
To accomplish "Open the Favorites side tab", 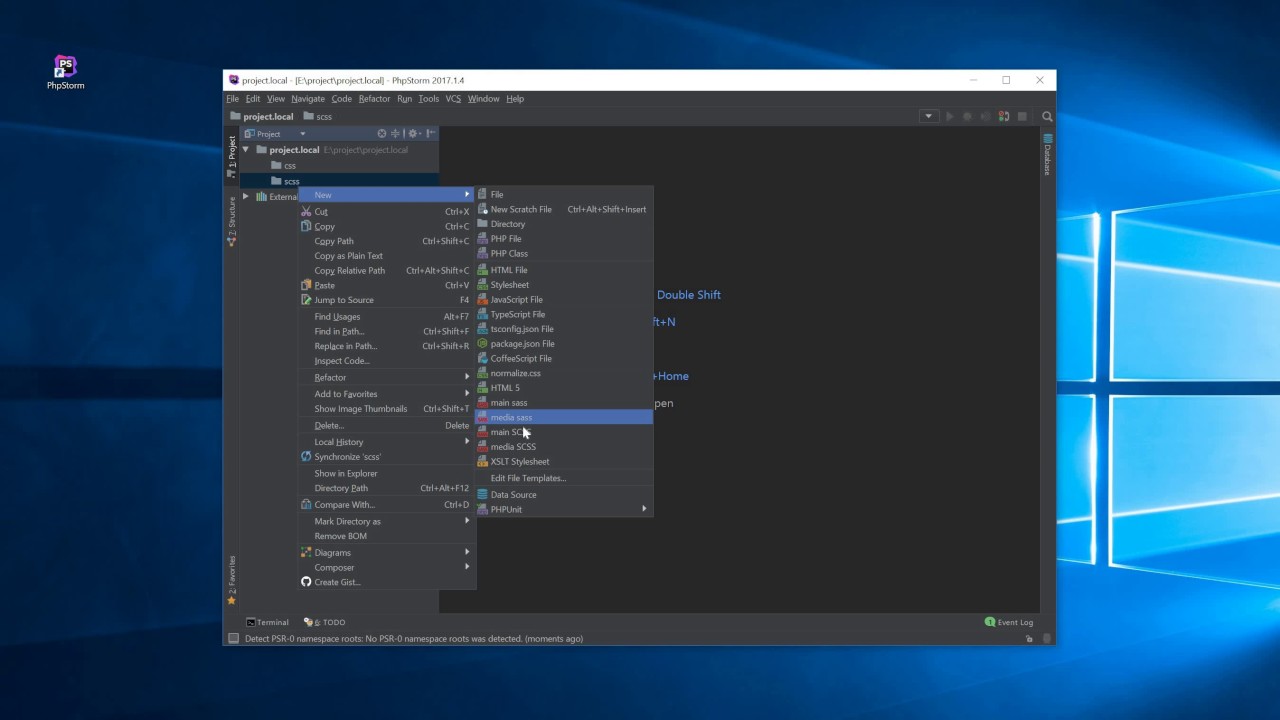I will (x=232, y=580).
